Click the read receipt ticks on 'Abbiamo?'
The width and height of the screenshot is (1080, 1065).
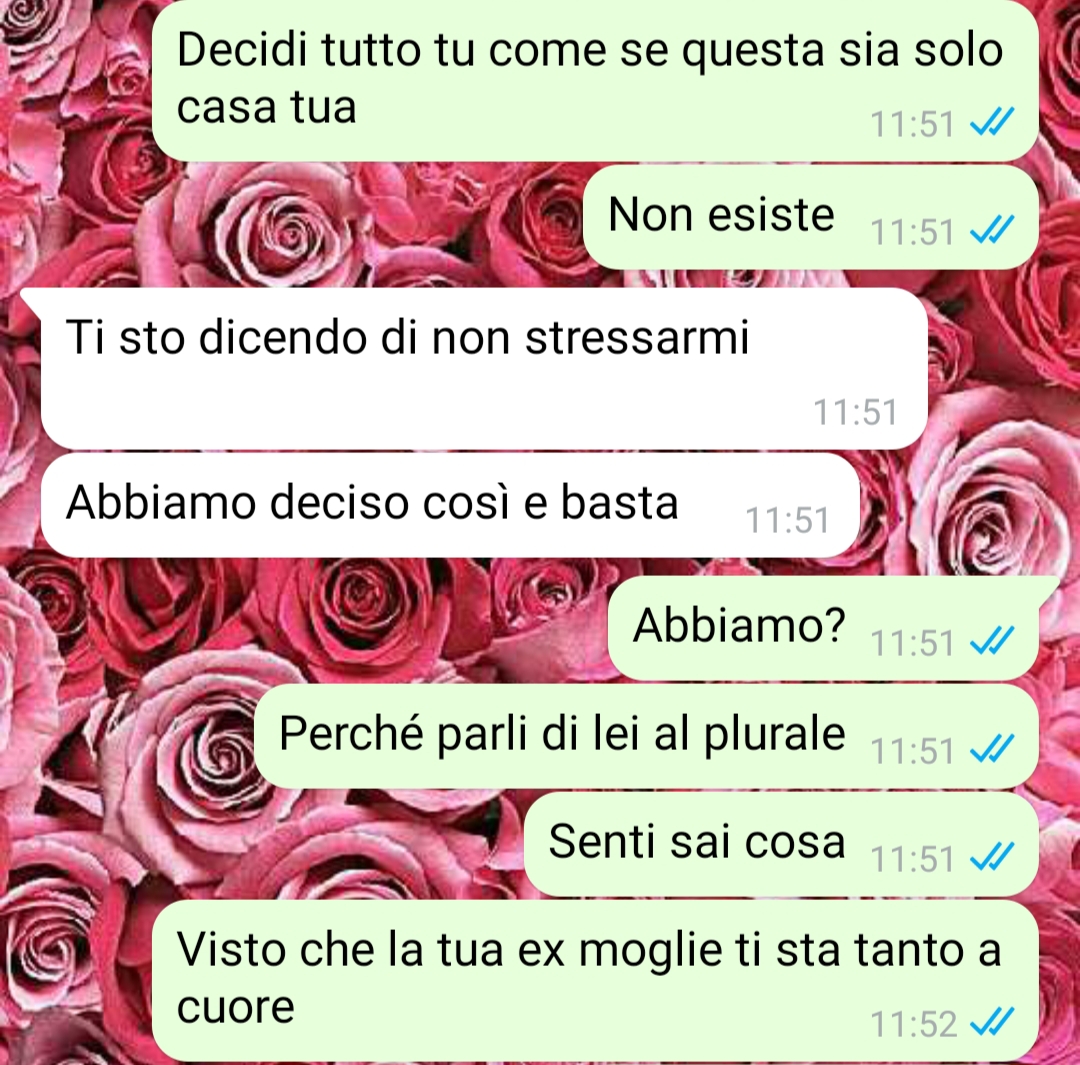click(992, 641)
